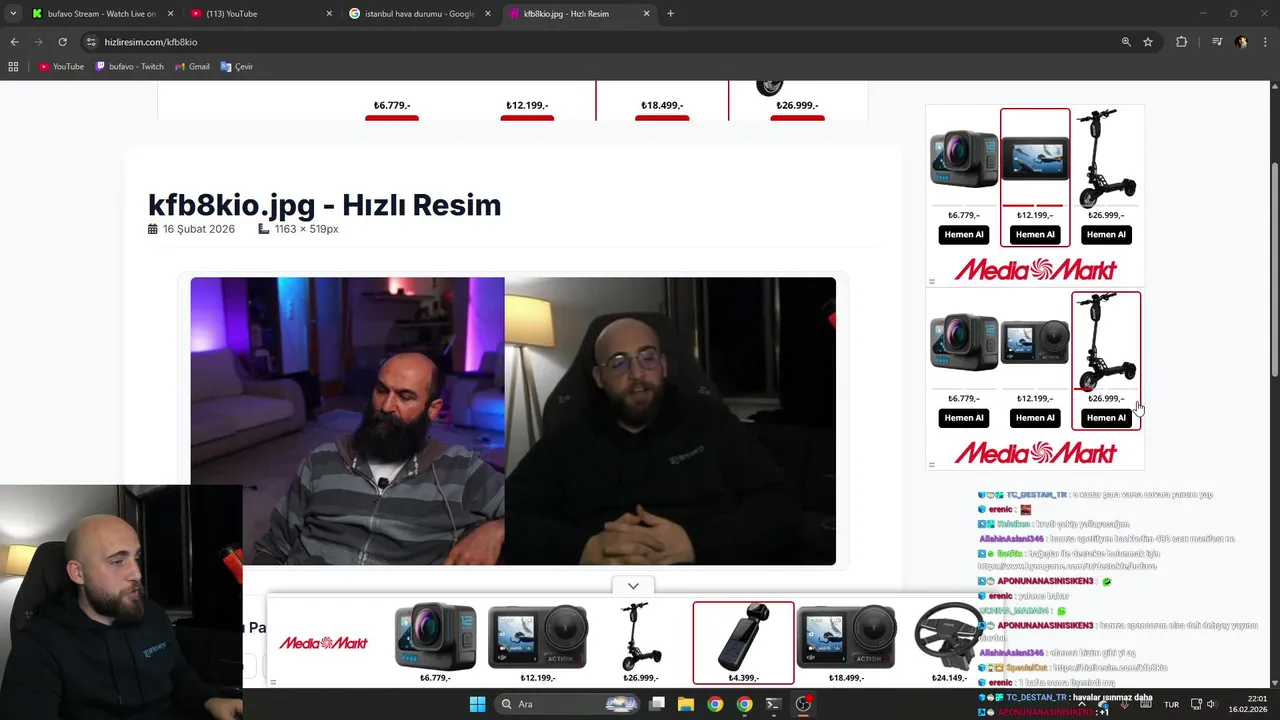Open the Gmail bookmark
This screenshot has width=1280, height=720.
click(192, 66)
